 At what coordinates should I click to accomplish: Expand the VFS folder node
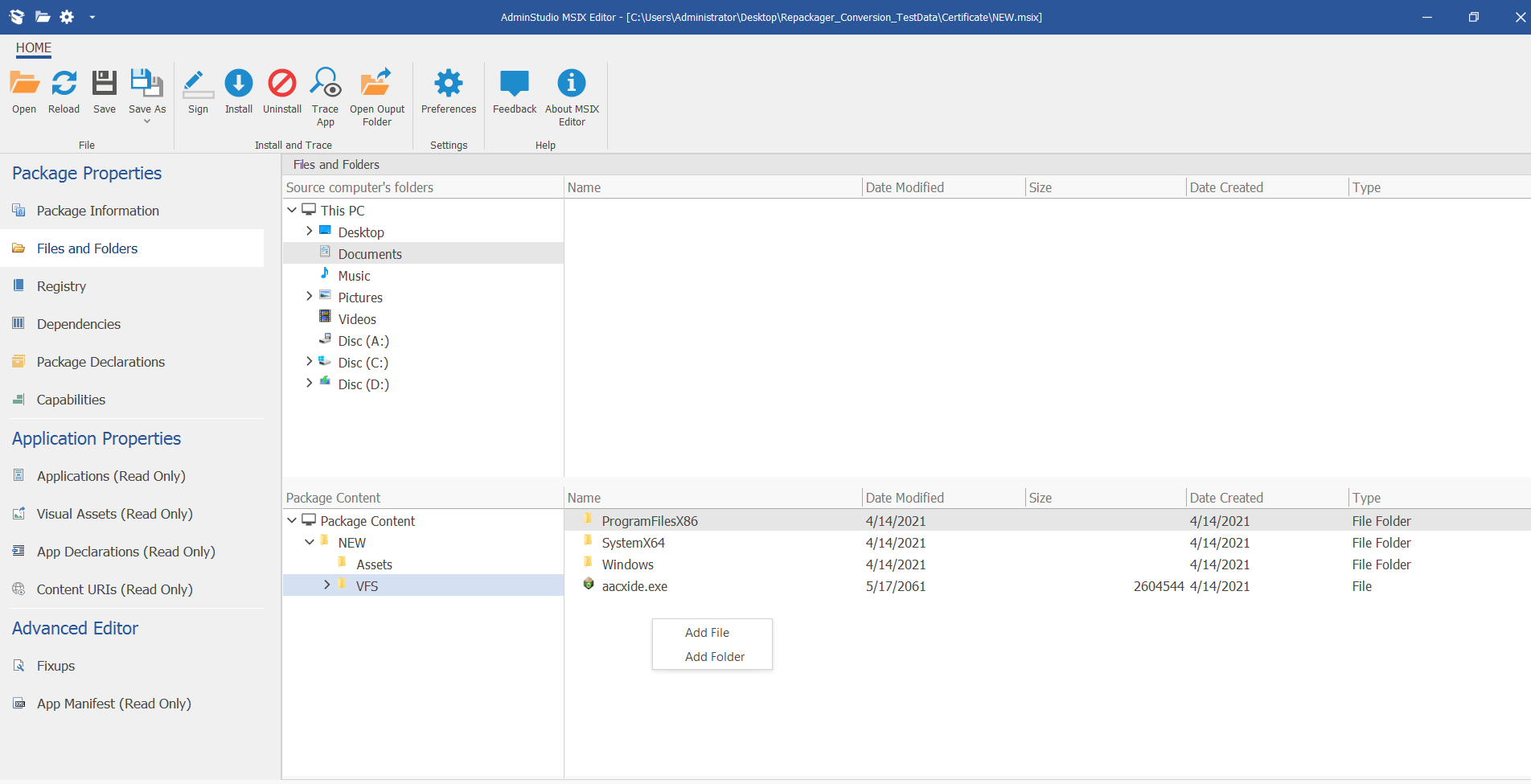(326, 585)
